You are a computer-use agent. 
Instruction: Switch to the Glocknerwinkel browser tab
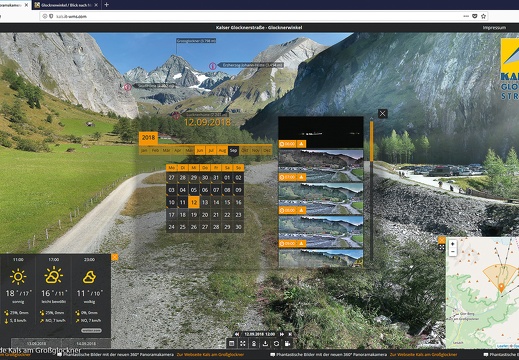[x=67, y=5]
